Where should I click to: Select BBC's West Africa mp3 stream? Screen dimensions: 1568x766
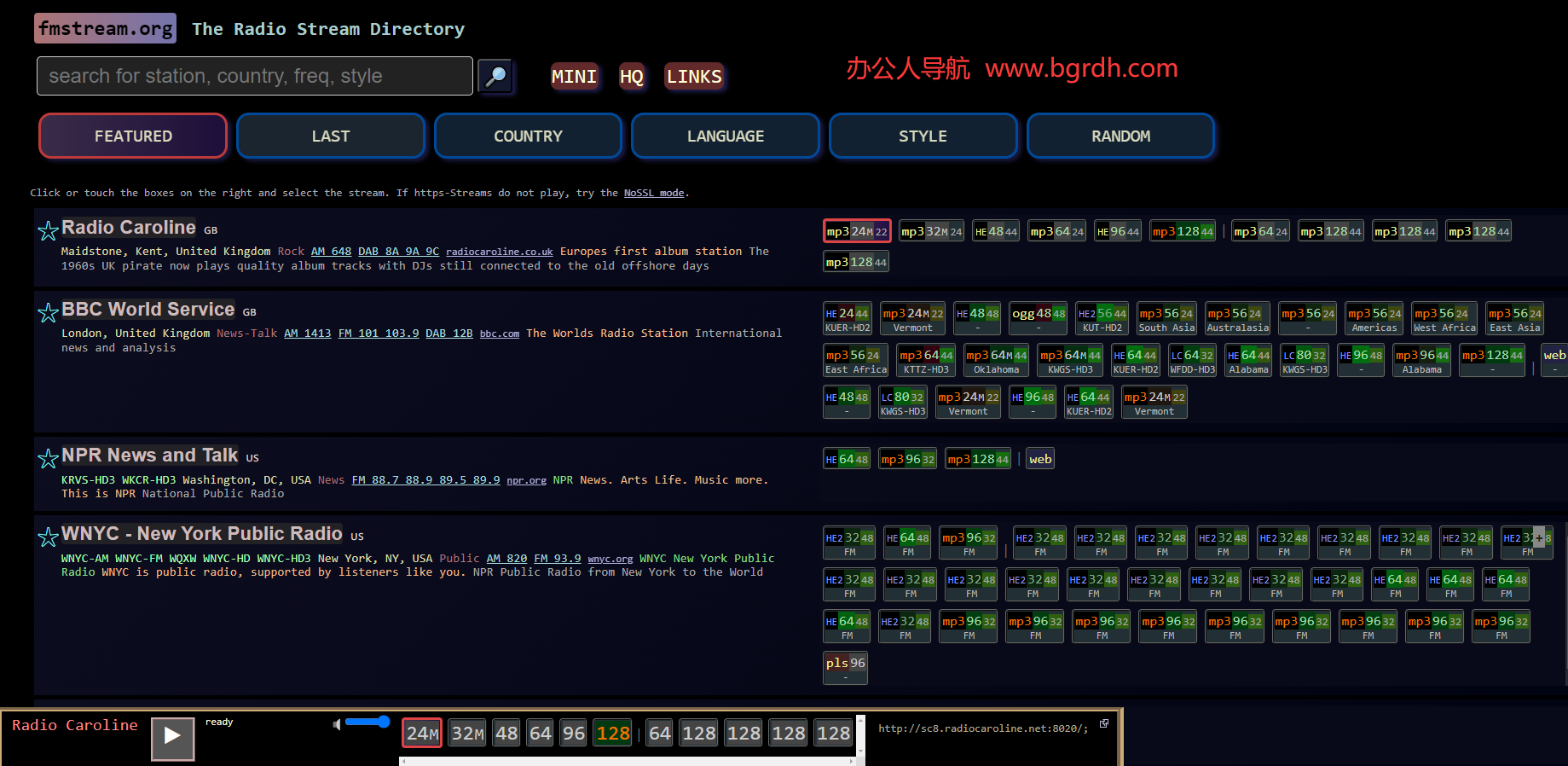tap(1444, 319)
